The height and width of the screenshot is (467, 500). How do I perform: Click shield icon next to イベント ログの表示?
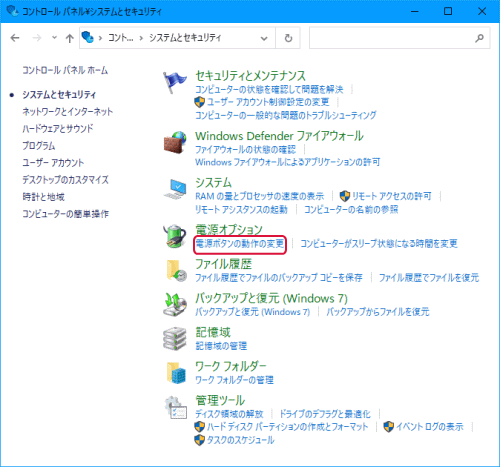[389, 427]
